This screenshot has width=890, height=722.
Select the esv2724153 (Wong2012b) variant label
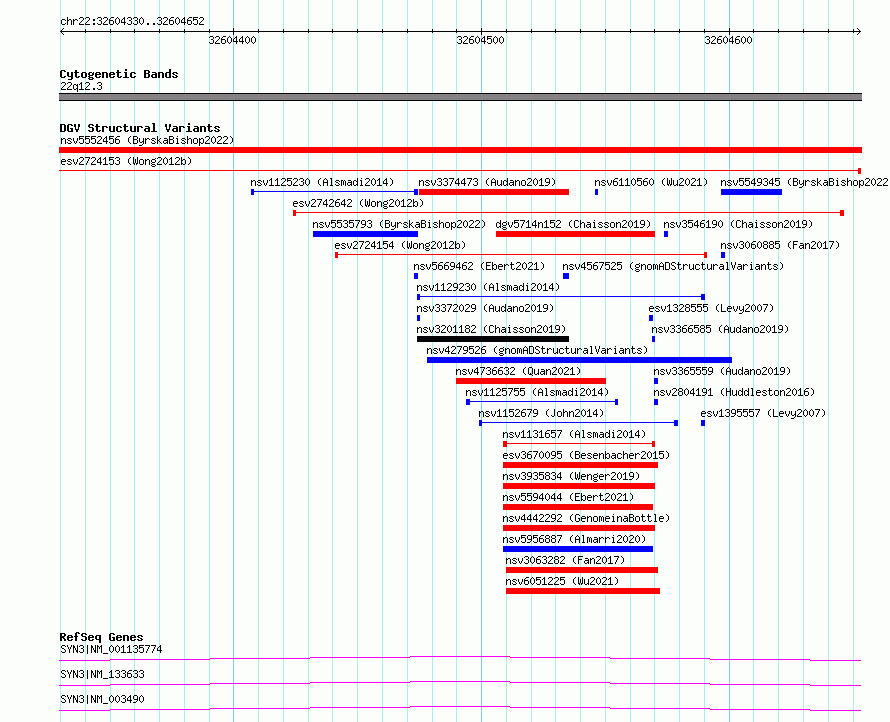coord(126,161)
